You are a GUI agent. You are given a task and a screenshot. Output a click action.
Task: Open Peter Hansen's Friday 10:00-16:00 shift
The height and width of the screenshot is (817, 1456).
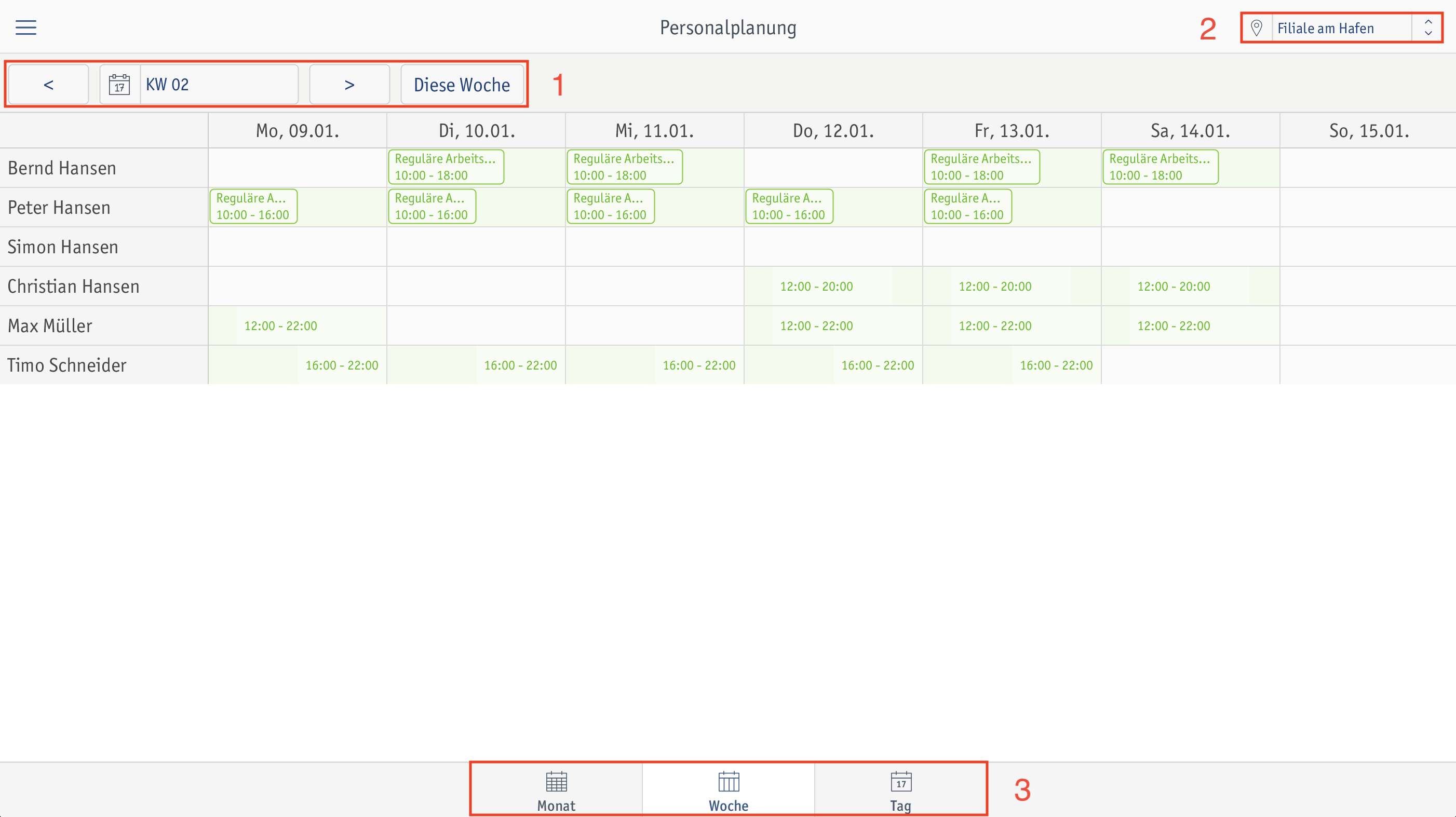[x=968, y=207]
